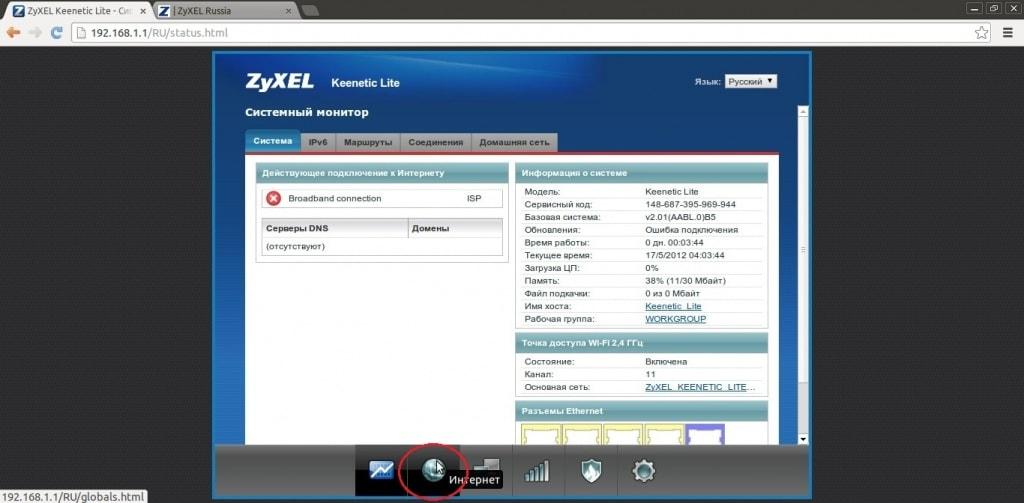Close the ZyXEL Keenetic Lite browser tab
The height and width of the screenshot is (503, 1024).
pyautogui.click(x=143, y=11)
